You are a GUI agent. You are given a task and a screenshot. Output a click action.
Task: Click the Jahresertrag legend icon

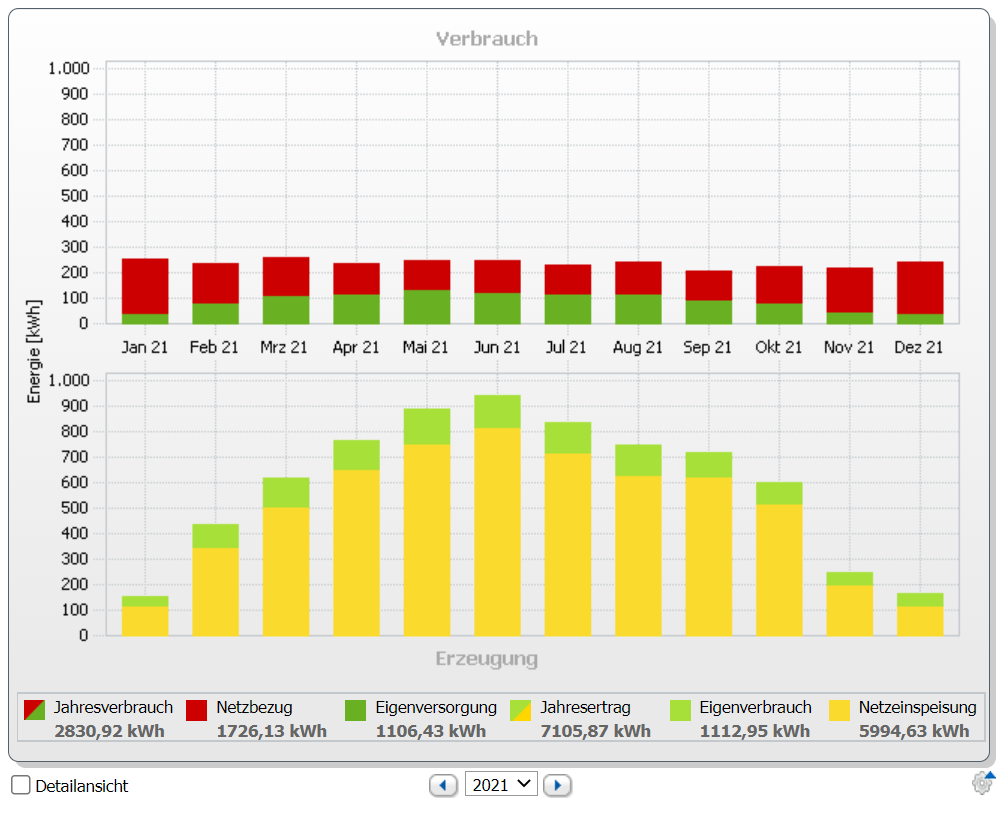(x=520, y=710)
